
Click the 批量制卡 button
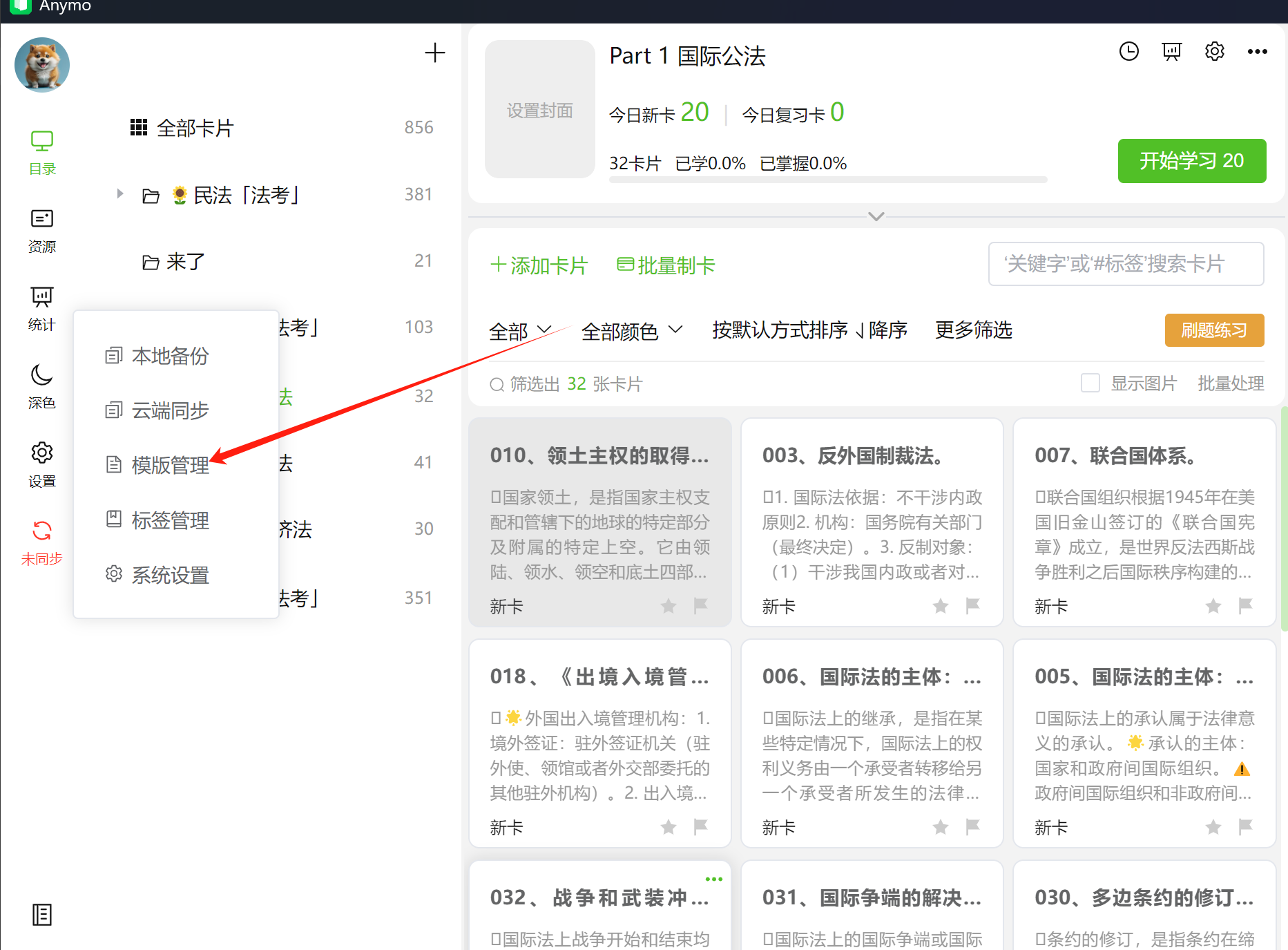click(x=666, y=265)
